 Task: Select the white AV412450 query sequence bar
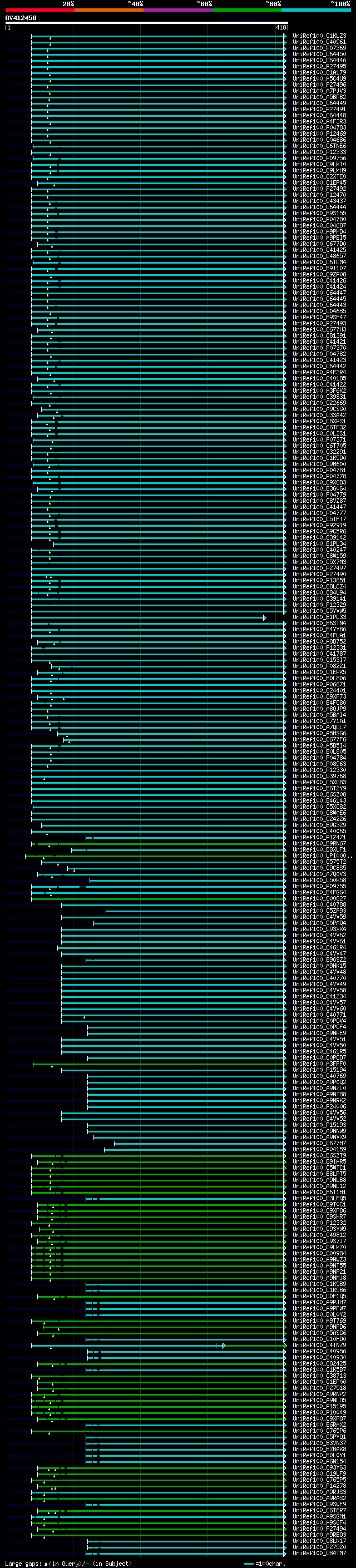(146, 22)
